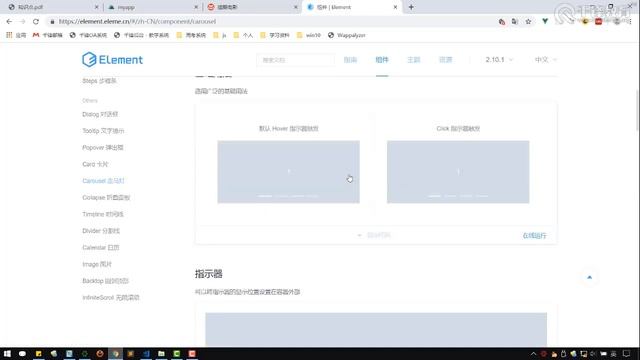Select Carousel in the sidebar
The image size is (640, 360).
click(103, 181)
